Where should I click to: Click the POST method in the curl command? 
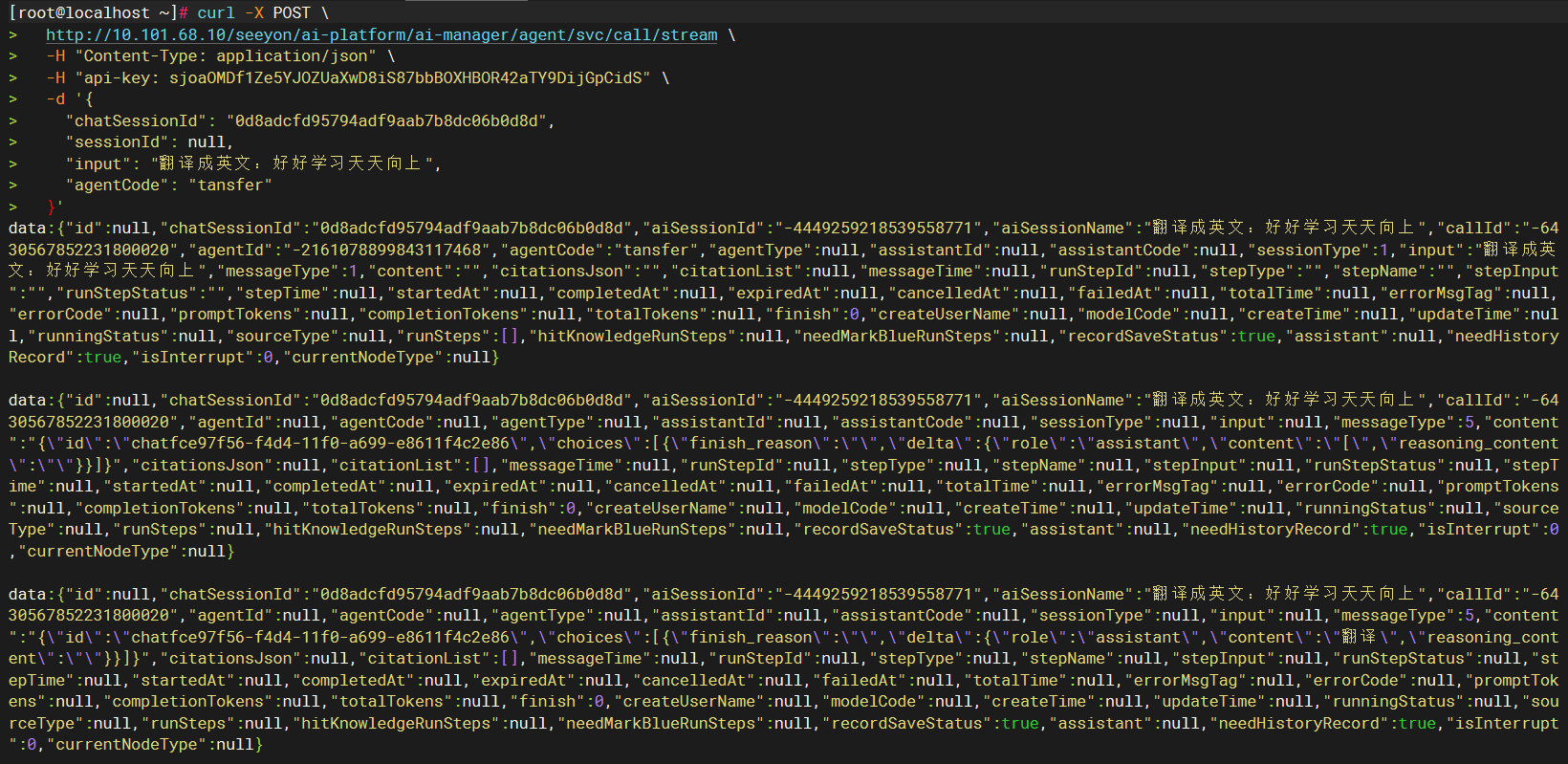pos(291,13)
